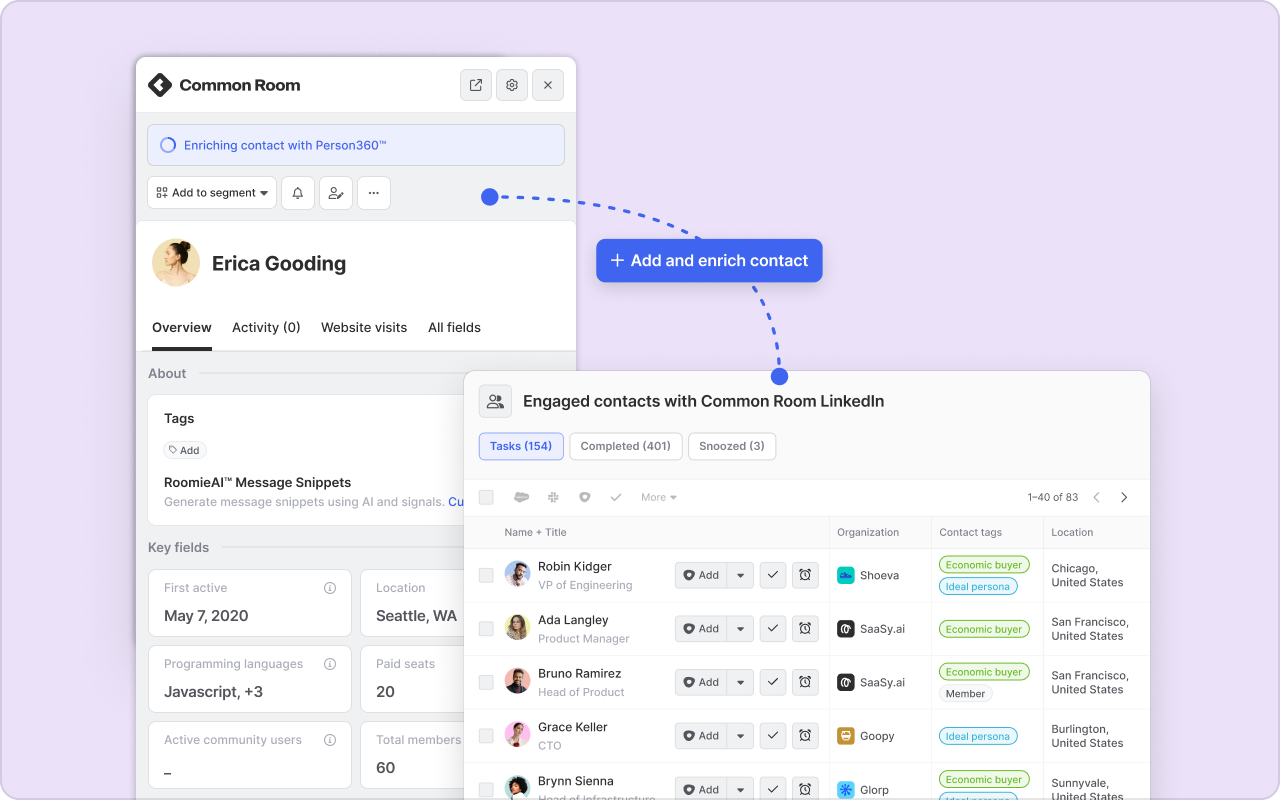This screenshot has width=1280, height=800.
Task: Click the notification bell icon
Action: (298, 193)
